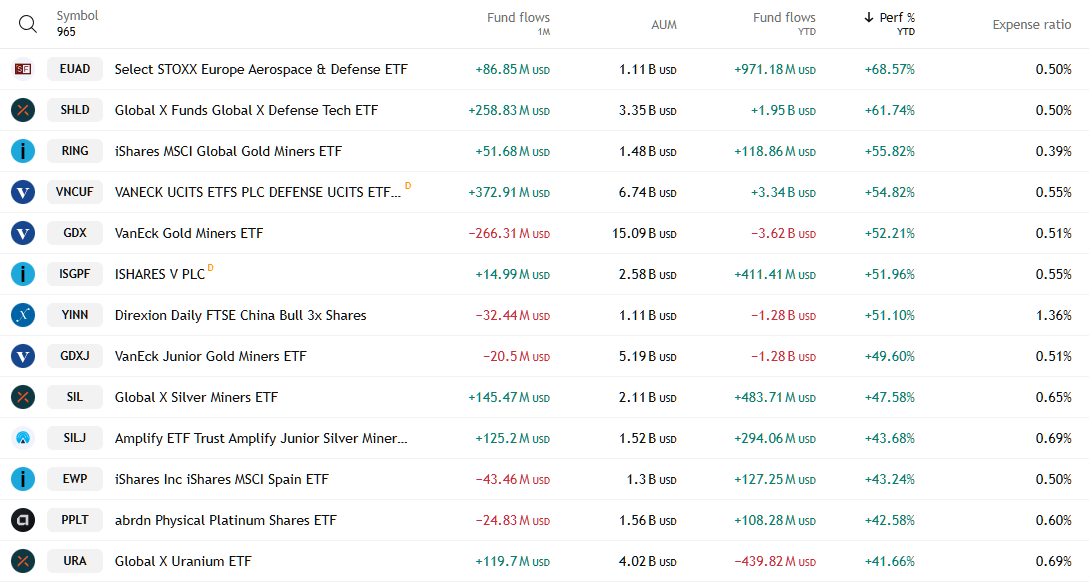Open the VanEck Junior Gold Miners ETF link
1089x582 pixels.
[x=210, y=356]
